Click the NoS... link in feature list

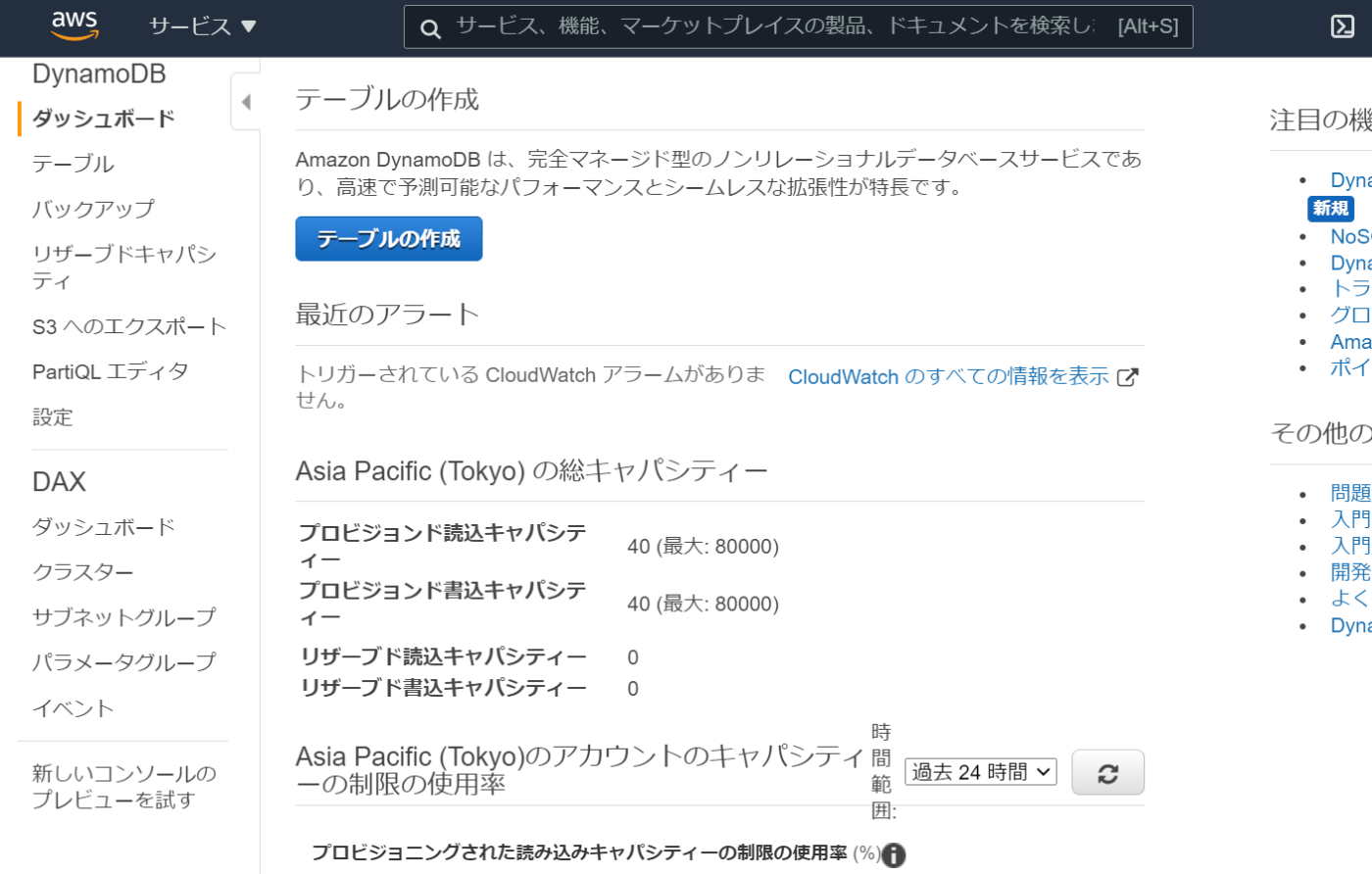(1350, 236)
